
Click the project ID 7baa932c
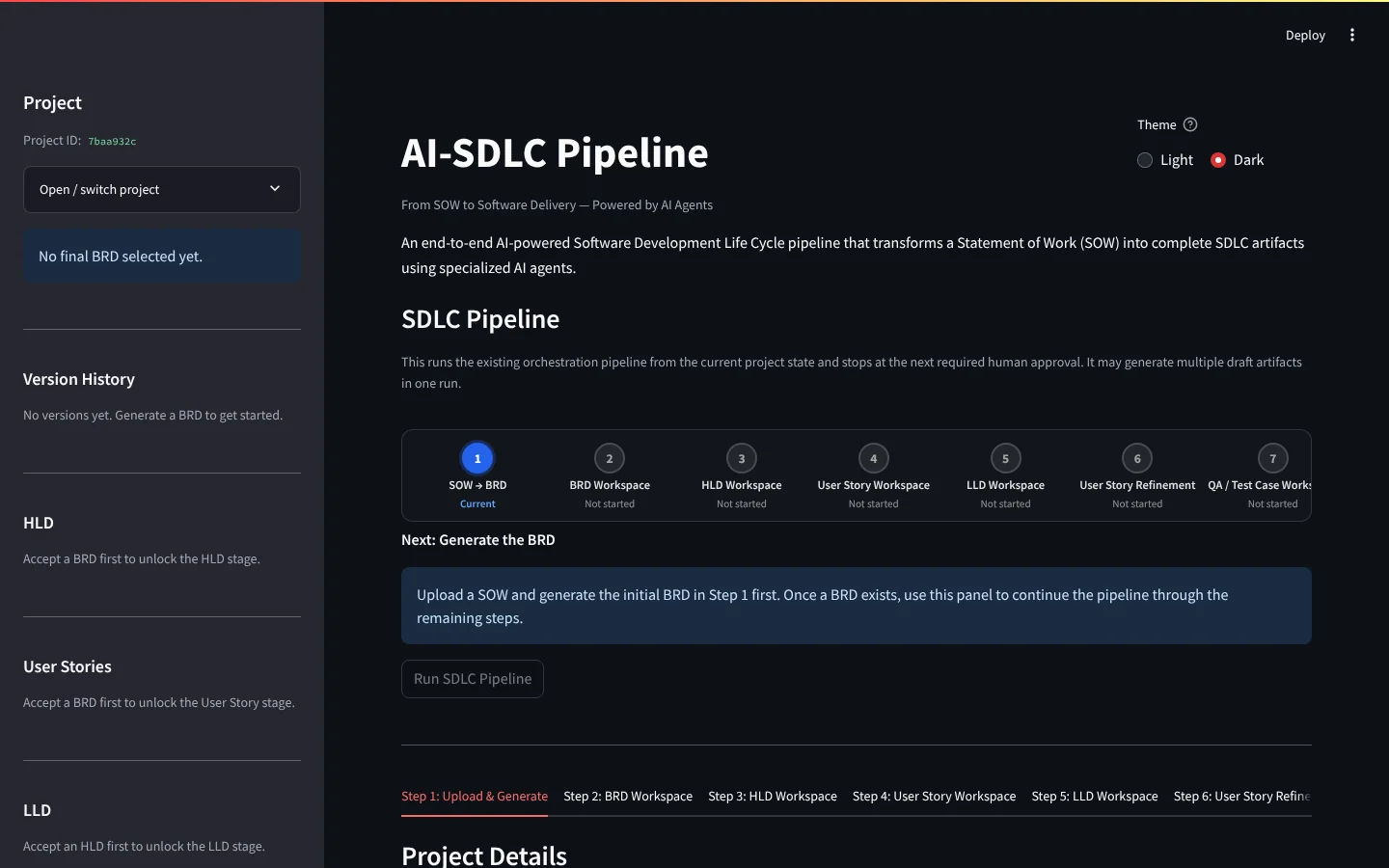[112, 142]
